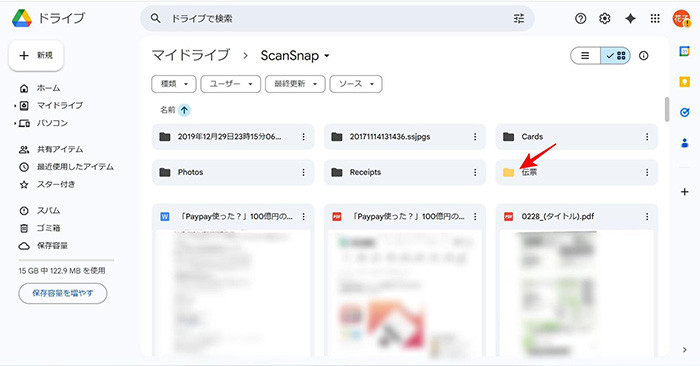Switch to list layout view

pyautogui.click(x=585, y=56)
